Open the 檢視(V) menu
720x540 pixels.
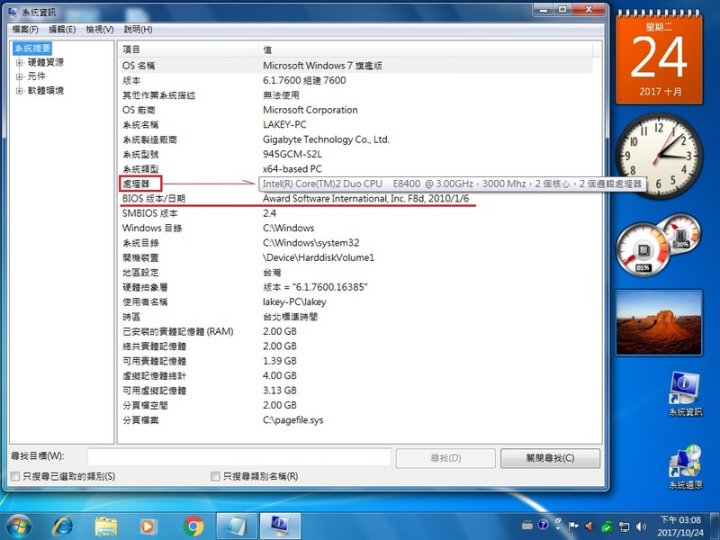pyautogui.click(x=100, y=29)
